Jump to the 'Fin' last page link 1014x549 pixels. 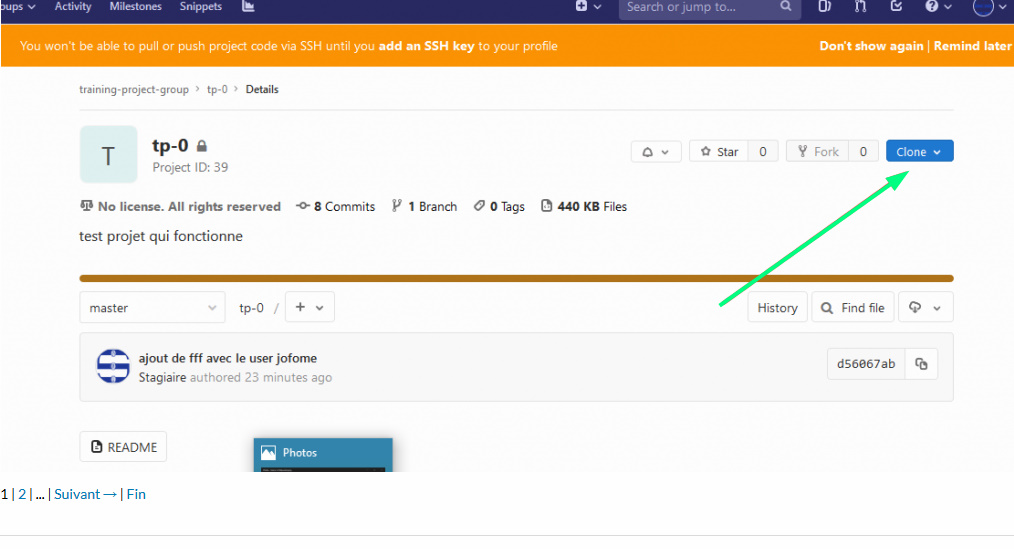pyautogui.click(x=136, y=494)
